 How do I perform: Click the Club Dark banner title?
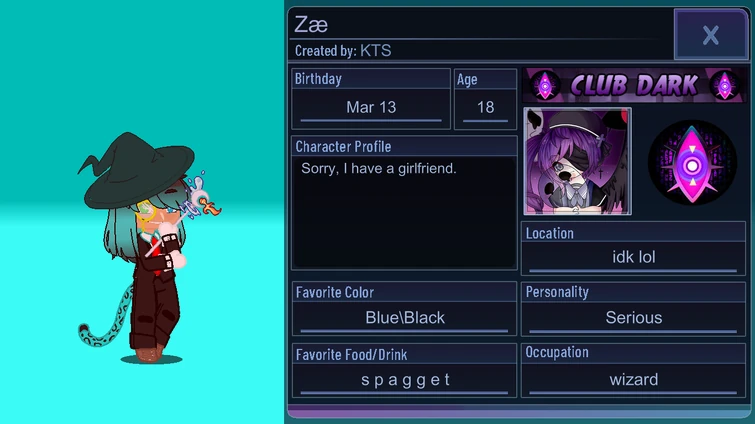(x=634, y=86)
